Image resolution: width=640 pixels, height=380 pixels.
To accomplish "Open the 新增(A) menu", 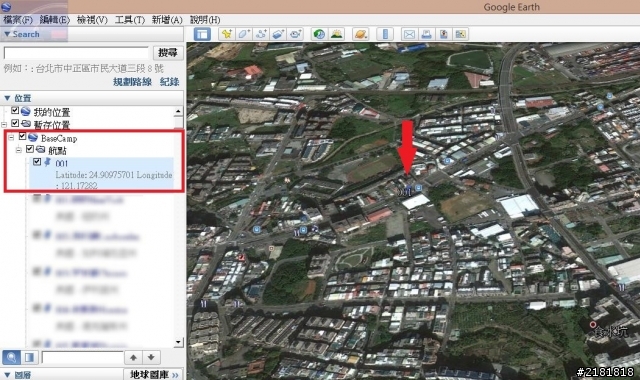I will pyautogui.click(x=167, y=20).
